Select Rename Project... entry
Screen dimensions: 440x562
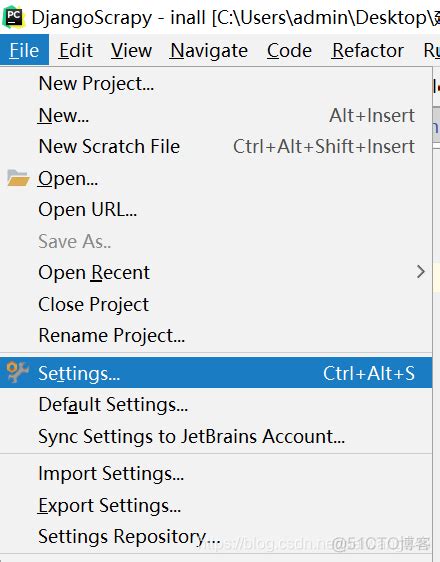(x=216, y=335)
